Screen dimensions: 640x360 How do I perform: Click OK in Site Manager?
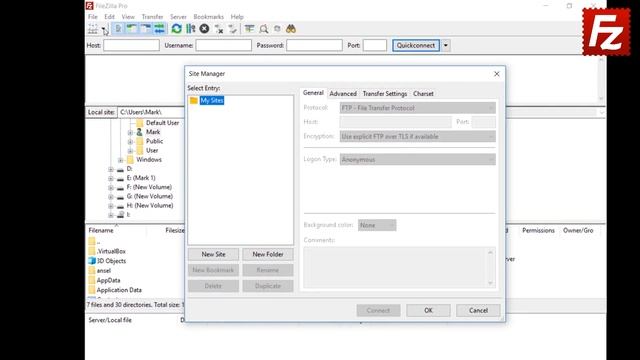point(428,310)
